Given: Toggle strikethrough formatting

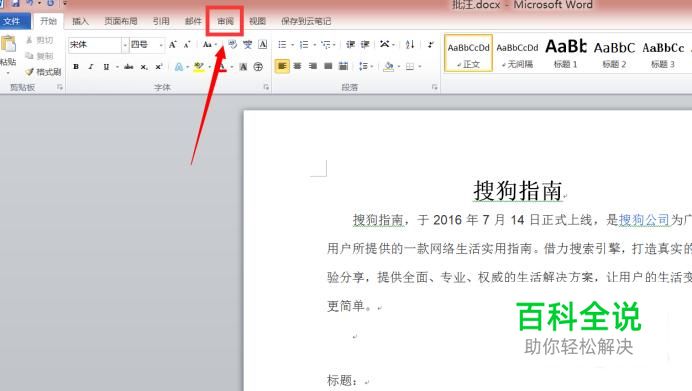Looking at the screenshot, I should coord(128,67).
